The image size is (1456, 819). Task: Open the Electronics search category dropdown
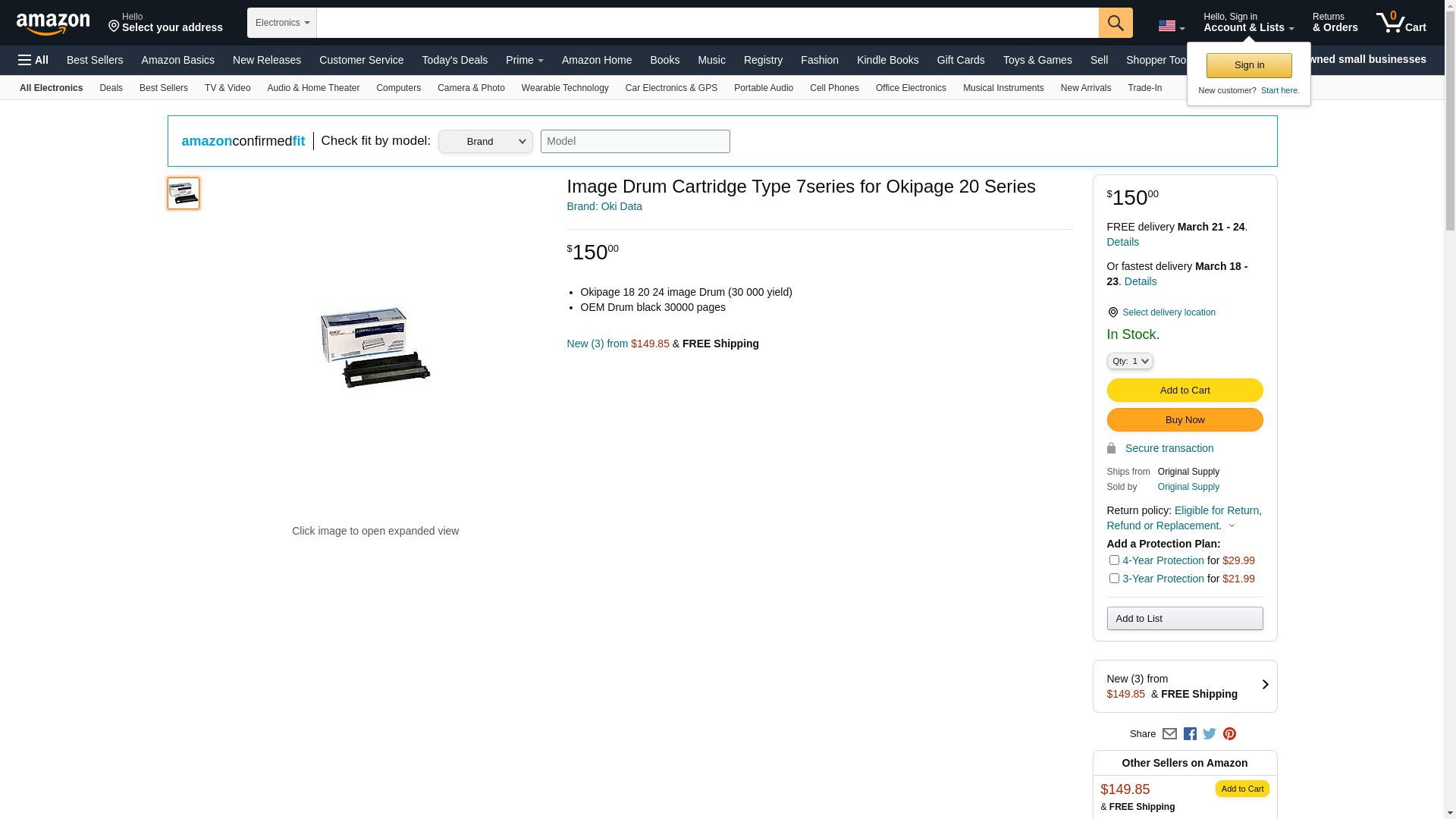click(x=282, y=23)
